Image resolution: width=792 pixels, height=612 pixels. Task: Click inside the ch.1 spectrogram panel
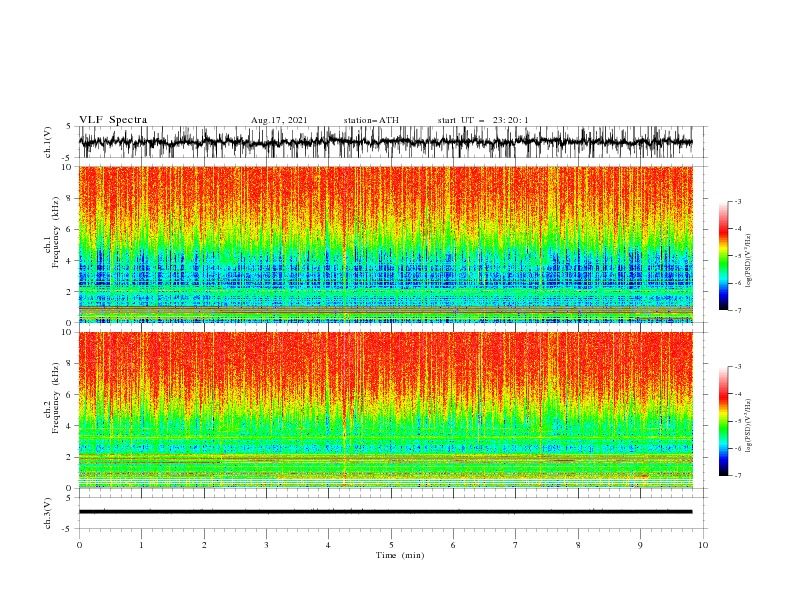[385, 244]
